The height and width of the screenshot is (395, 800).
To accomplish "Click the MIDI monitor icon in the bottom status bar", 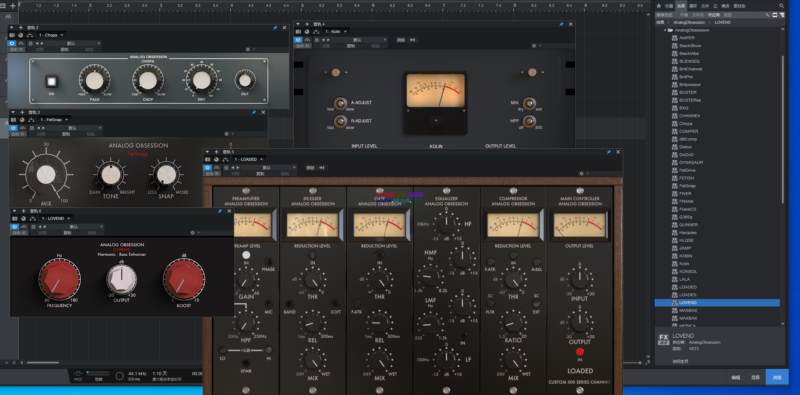I will (78, 374).
